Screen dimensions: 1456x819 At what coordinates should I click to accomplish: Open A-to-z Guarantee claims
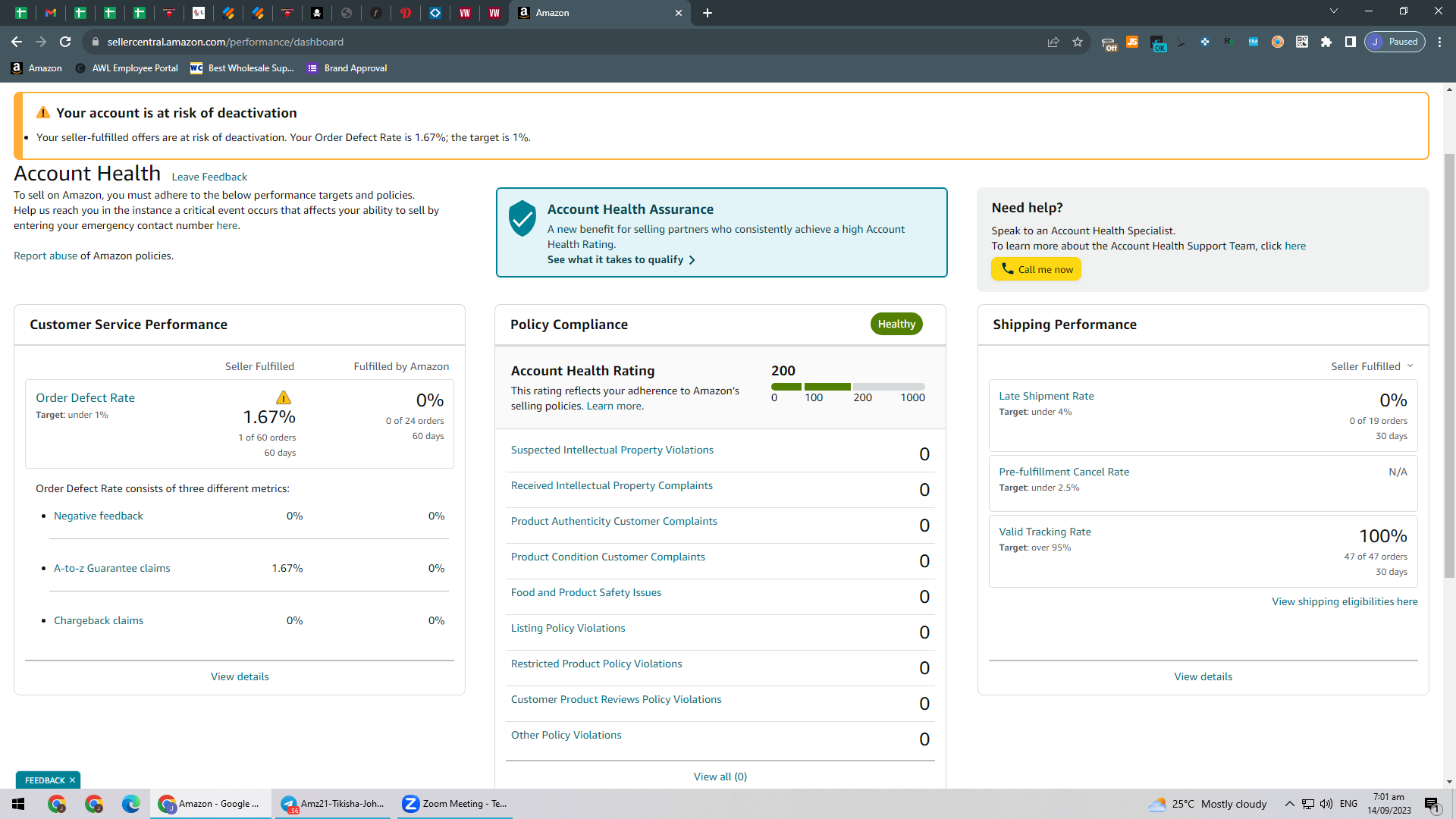point(112,568)
